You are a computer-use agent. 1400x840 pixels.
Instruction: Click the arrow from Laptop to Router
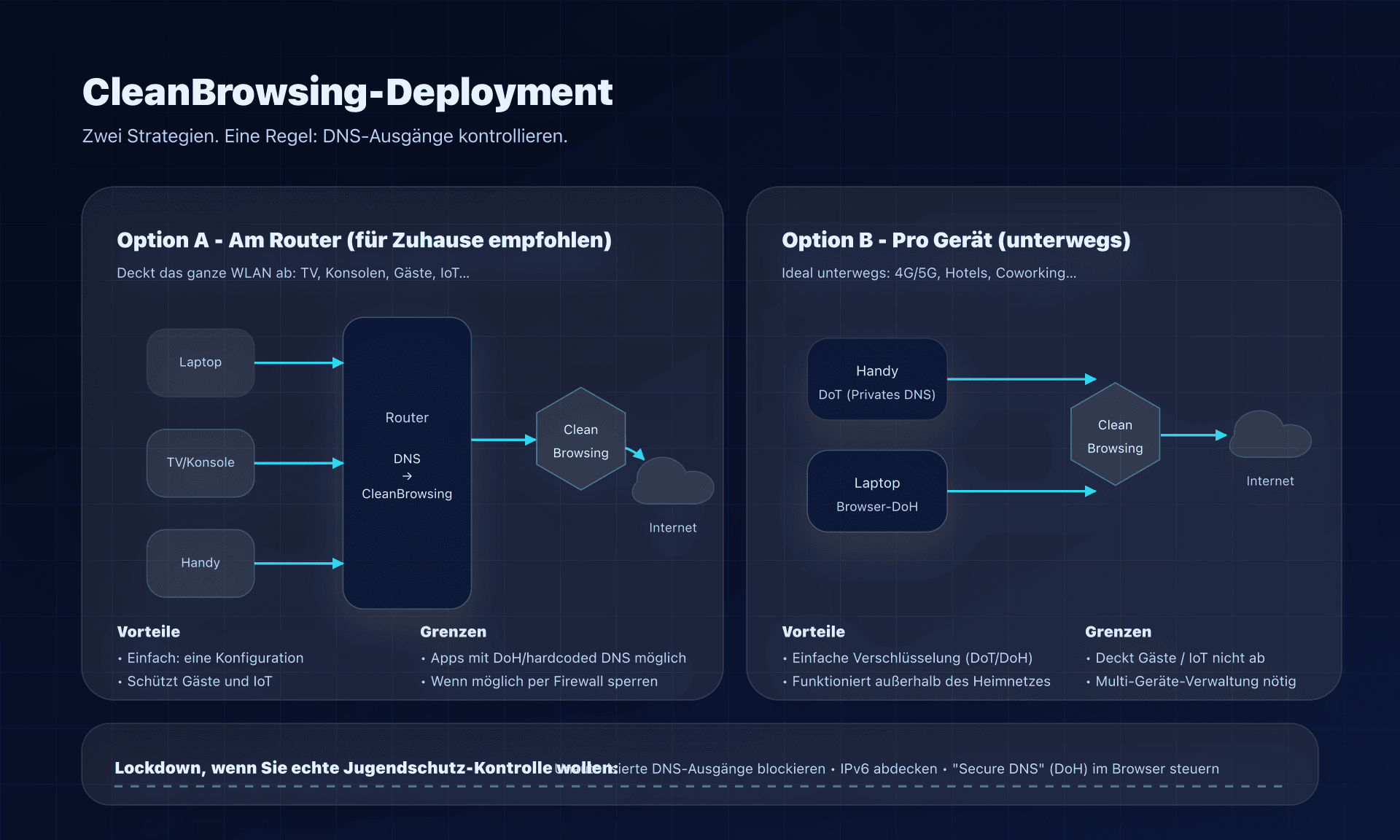(297, 362)
